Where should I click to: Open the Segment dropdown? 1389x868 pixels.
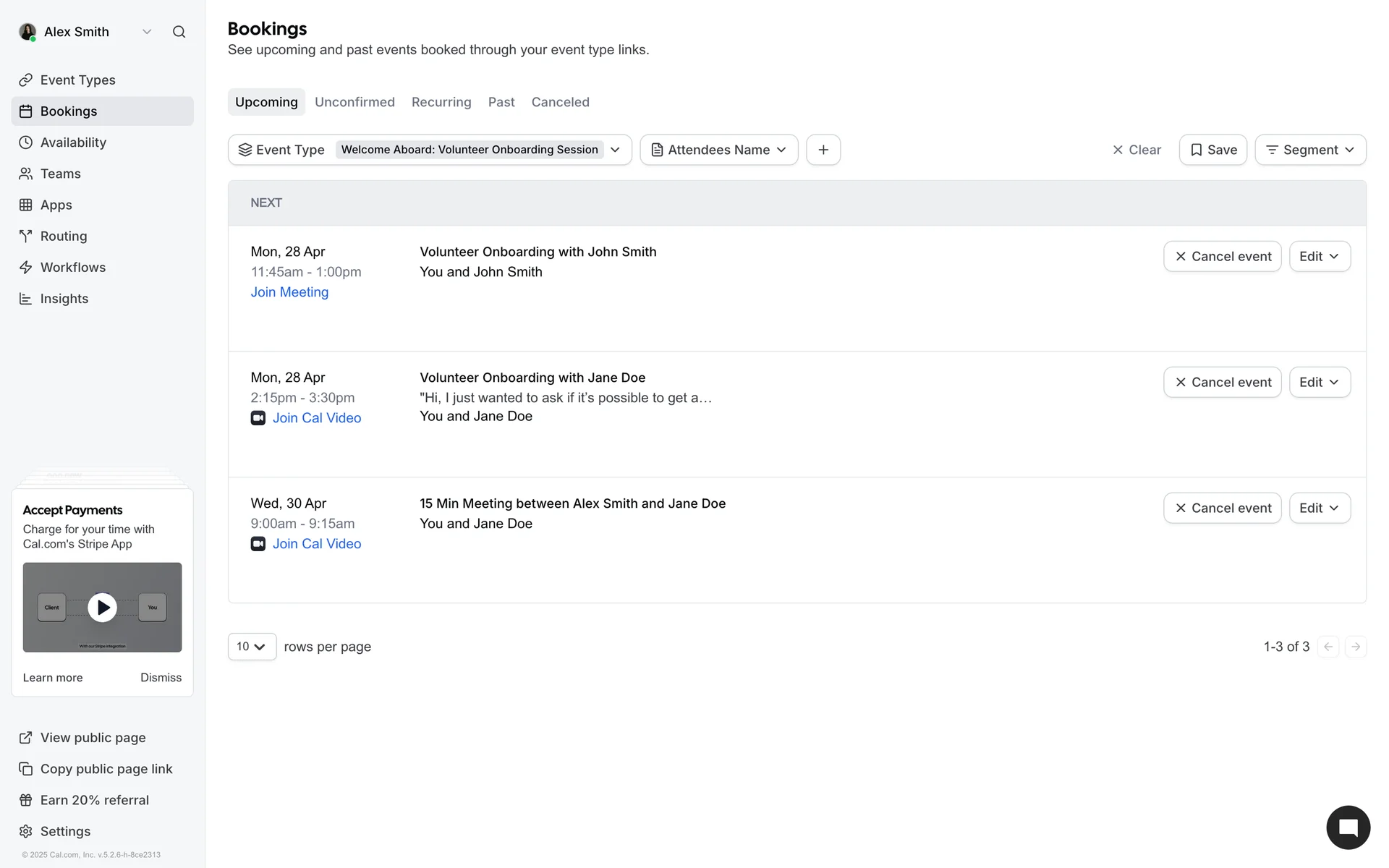click(x=1309, y=150)
